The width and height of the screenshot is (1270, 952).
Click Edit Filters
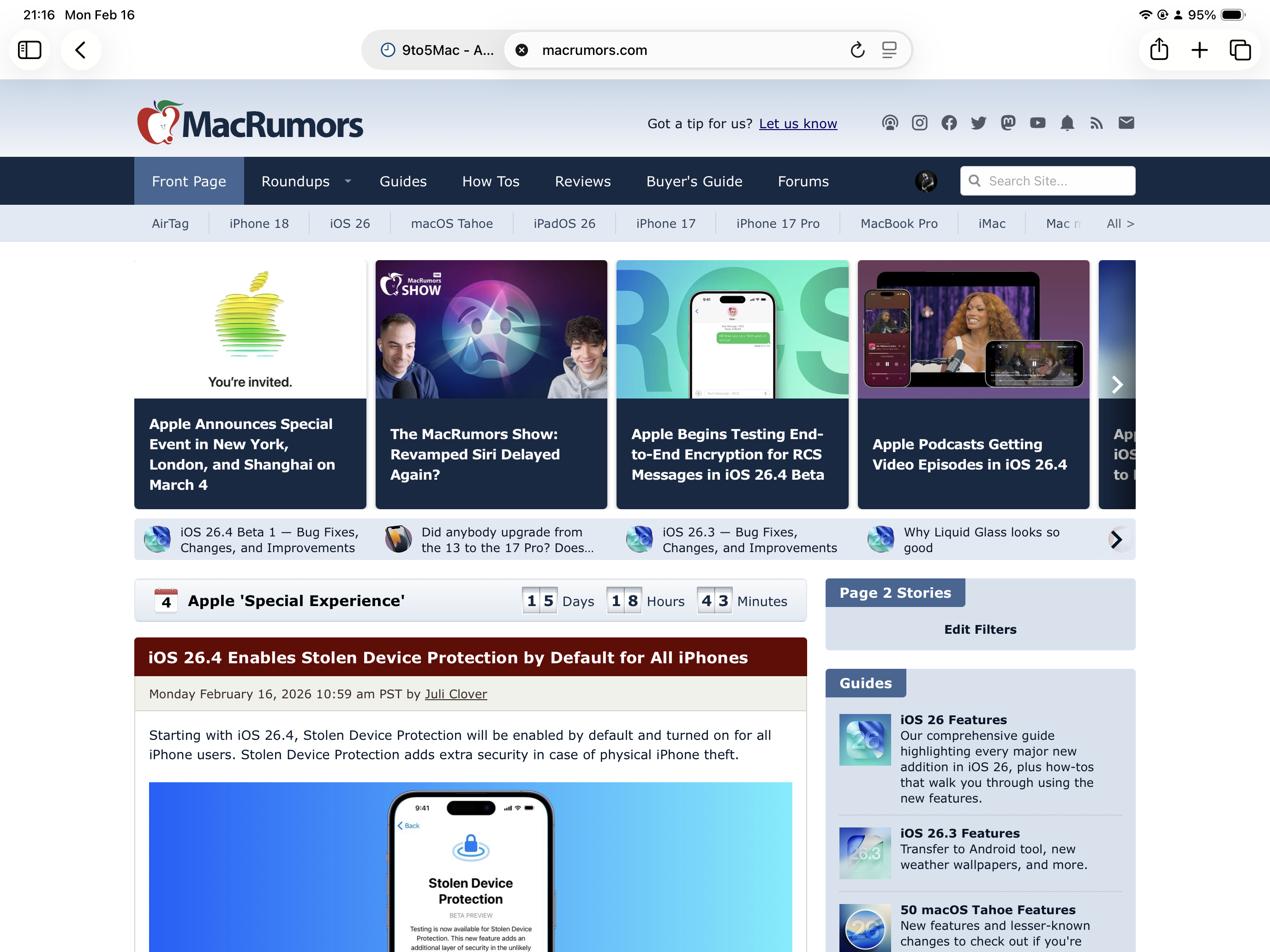[981, 630]
